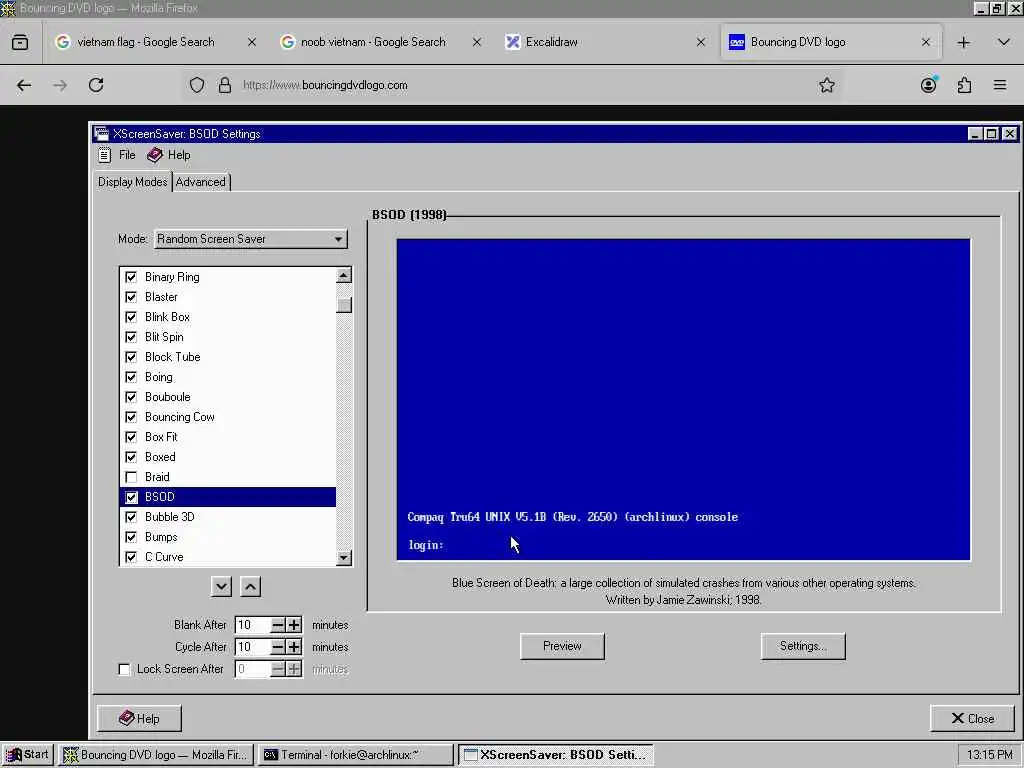Go back with browser back arrow
The width and height of the screenshot is (1024, 768).
pyautogui.click(x=24, y=85)
